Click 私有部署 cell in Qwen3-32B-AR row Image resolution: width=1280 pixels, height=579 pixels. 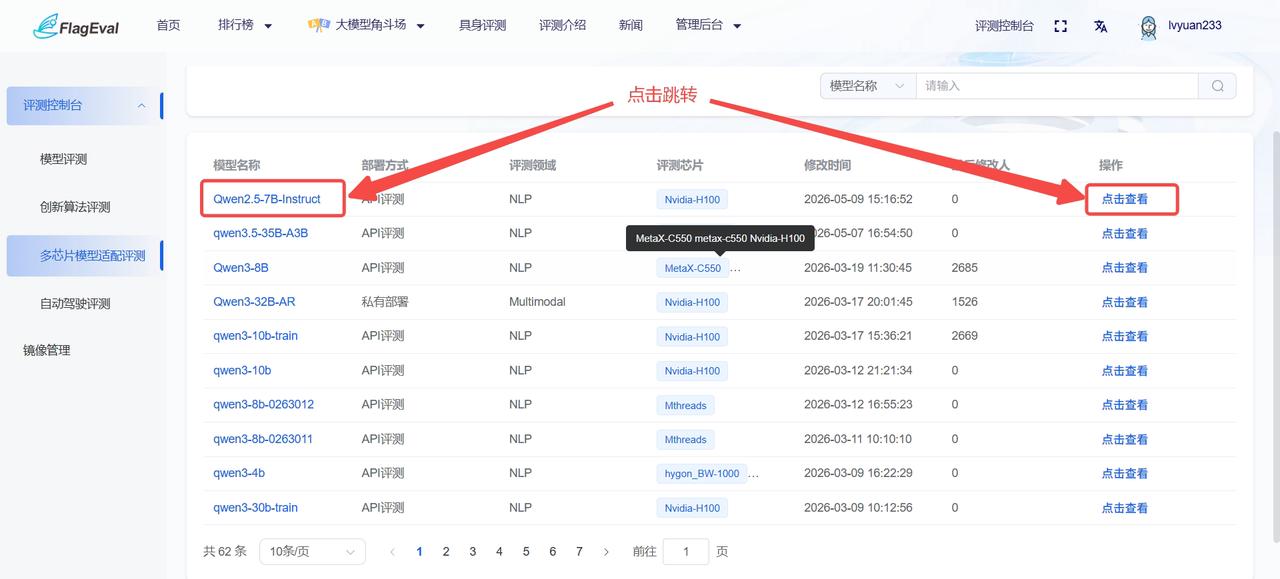click(385, 302)
